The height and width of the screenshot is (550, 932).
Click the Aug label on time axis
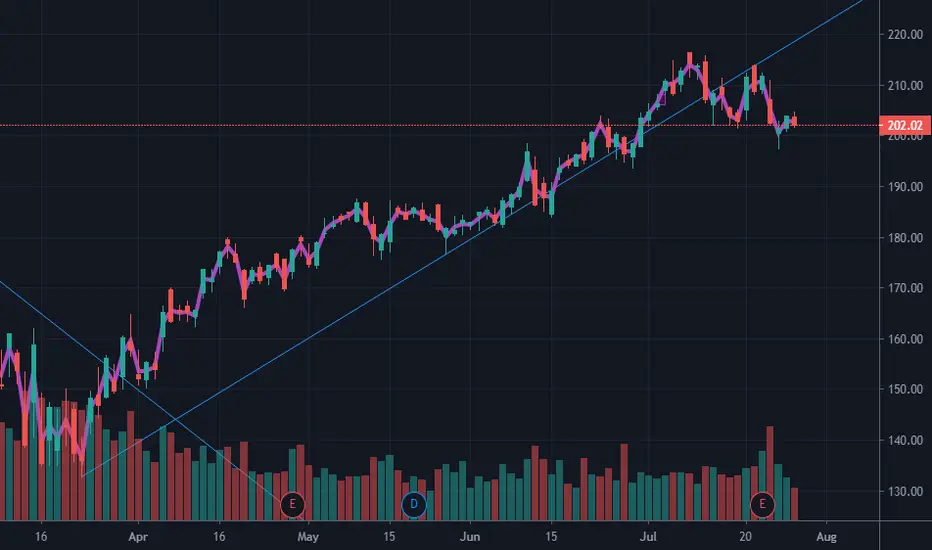pyautogui.click(x=826, y=537)
